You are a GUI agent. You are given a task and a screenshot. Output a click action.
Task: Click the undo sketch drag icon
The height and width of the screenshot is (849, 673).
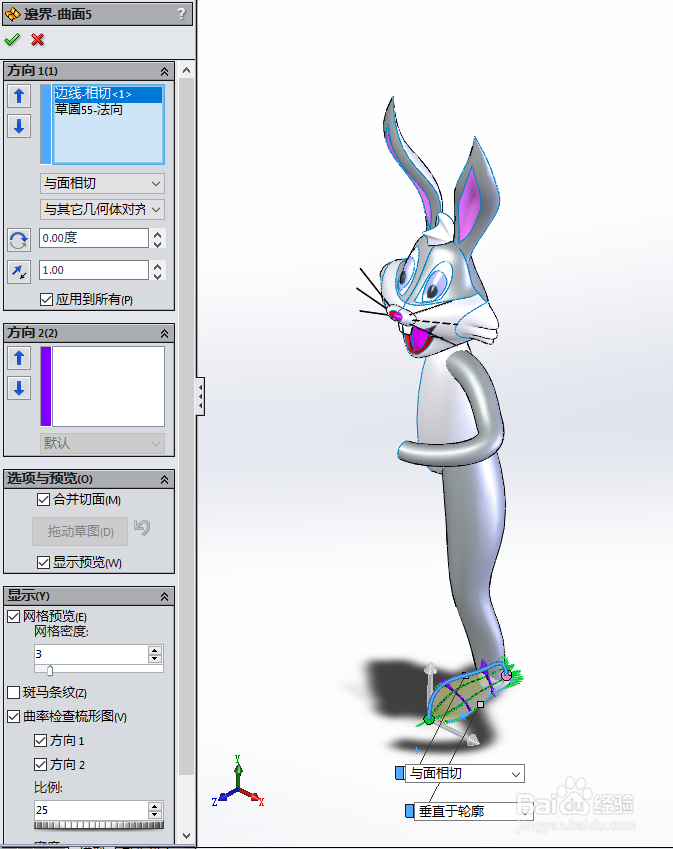pyautogui.click(x=142, y=527)
